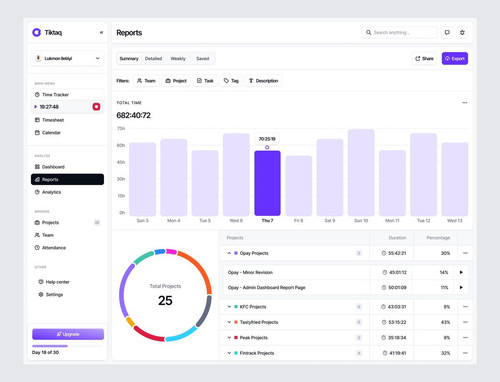
Task: Click the Thu 7 data point marker
Action: tap(267, 147)
